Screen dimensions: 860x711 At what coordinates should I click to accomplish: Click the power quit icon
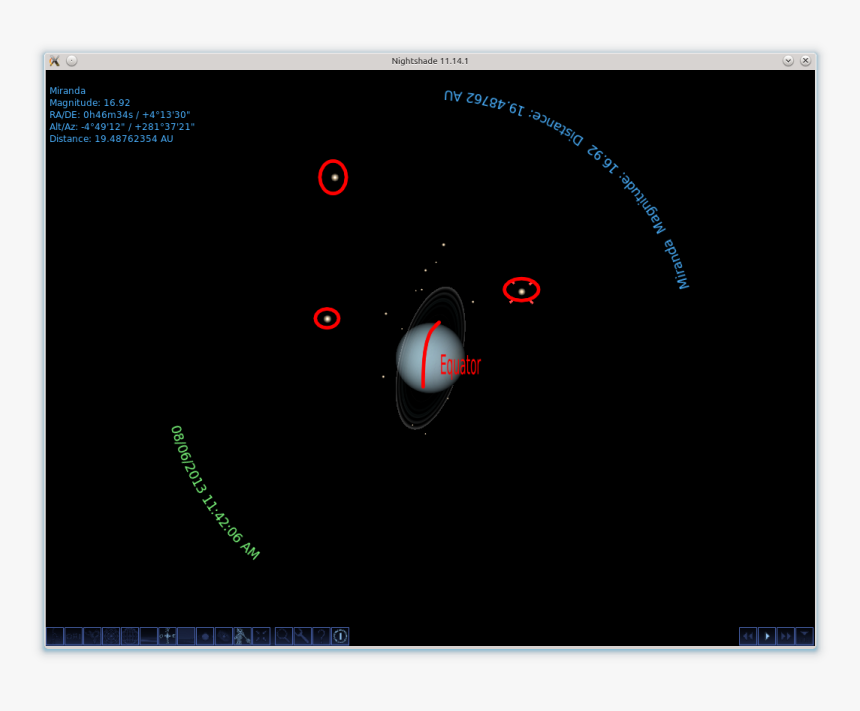[340, 635]
